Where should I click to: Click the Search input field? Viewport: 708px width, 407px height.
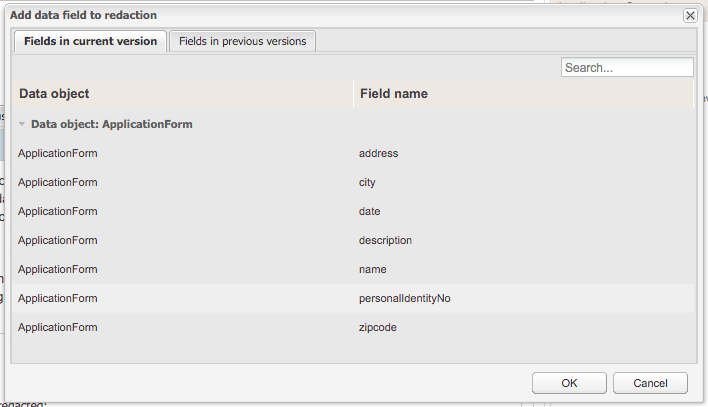[x=627, y=68]
